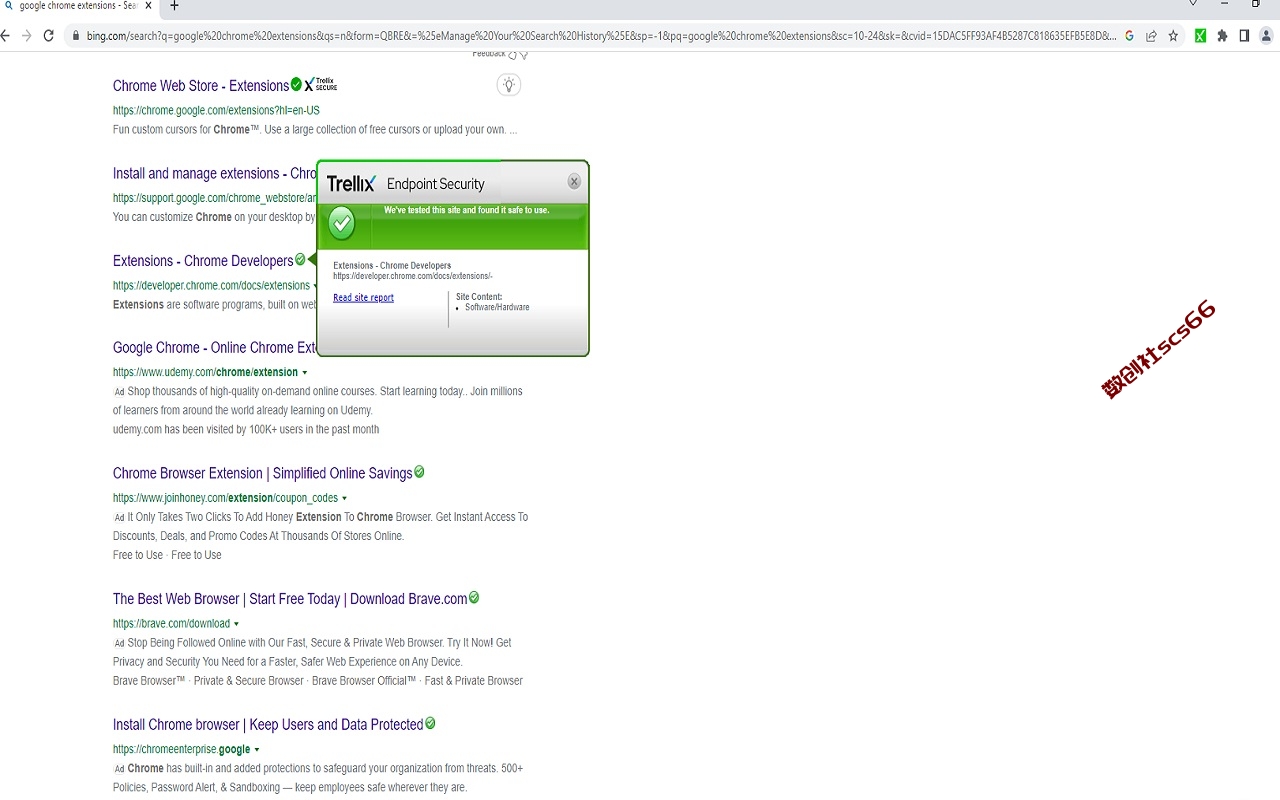Click the Feedback thumbs up icon
Viewport: 1280px width, 800px height.
click(x=513, y=55)
